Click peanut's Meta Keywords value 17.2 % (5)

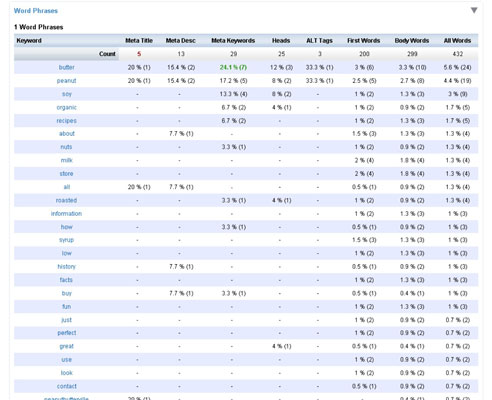233,81
